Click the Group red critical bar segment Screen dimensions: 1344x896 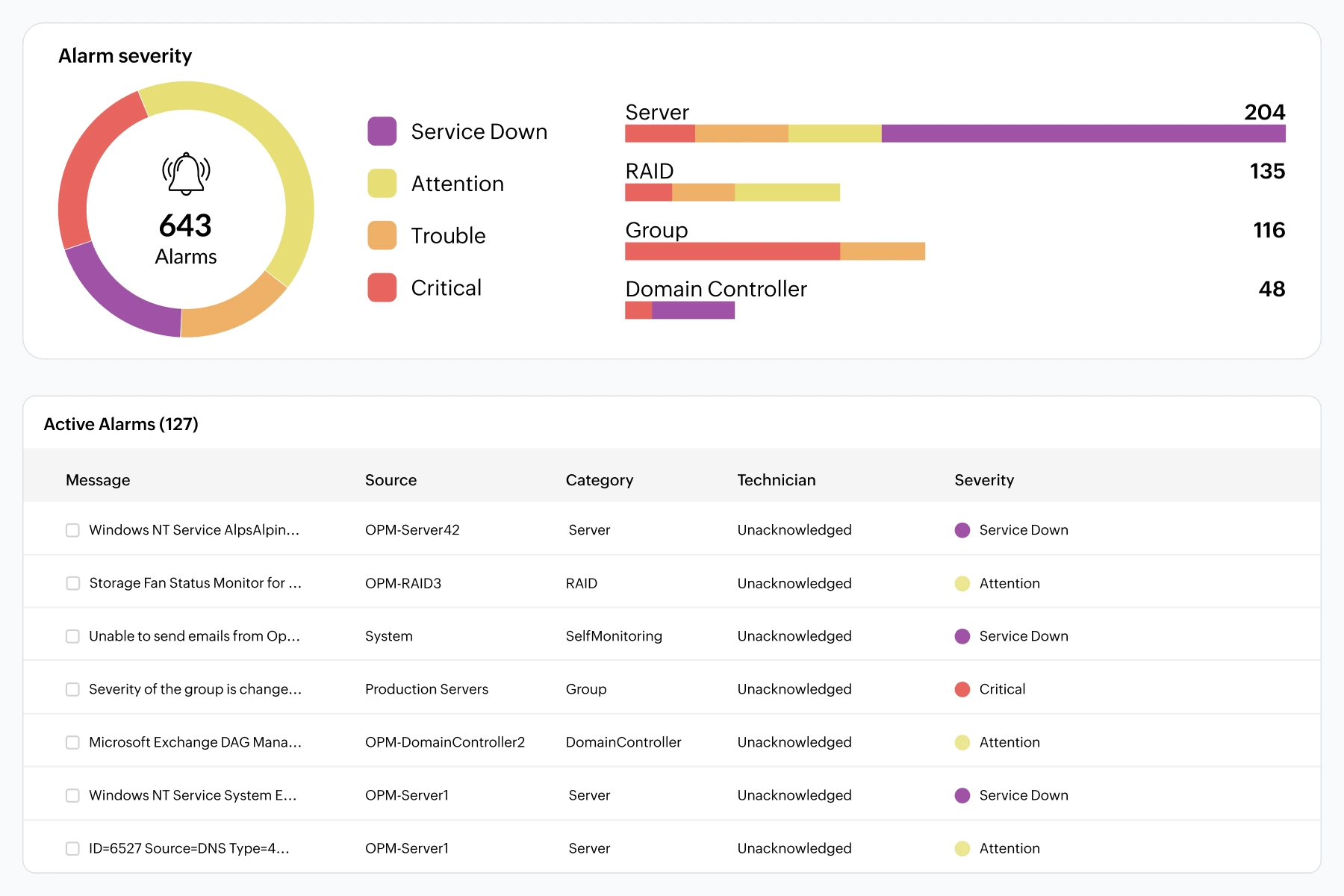tap(732, 251)
